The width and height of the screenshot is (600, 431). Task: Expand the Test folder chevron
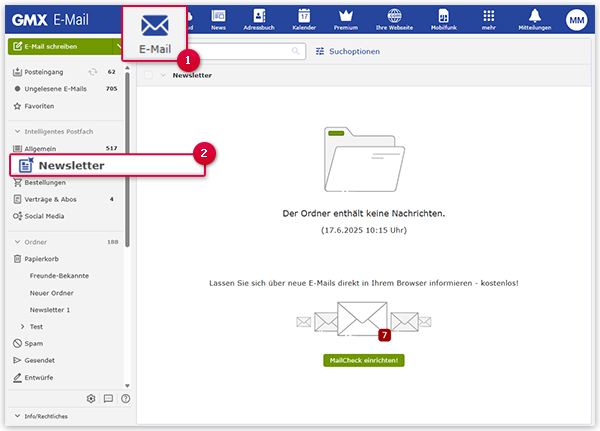[x=22, y=327]
